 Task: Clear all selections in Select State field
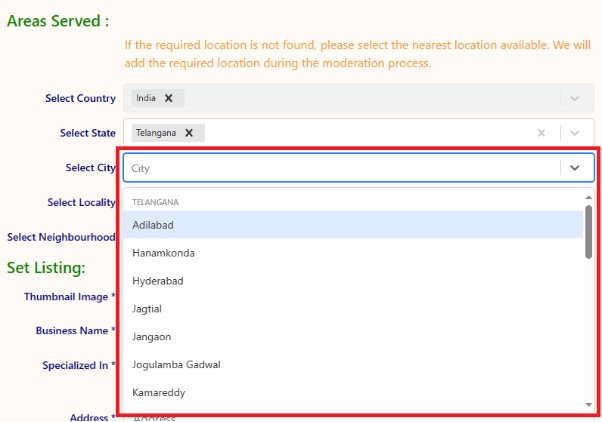[541, 133]
